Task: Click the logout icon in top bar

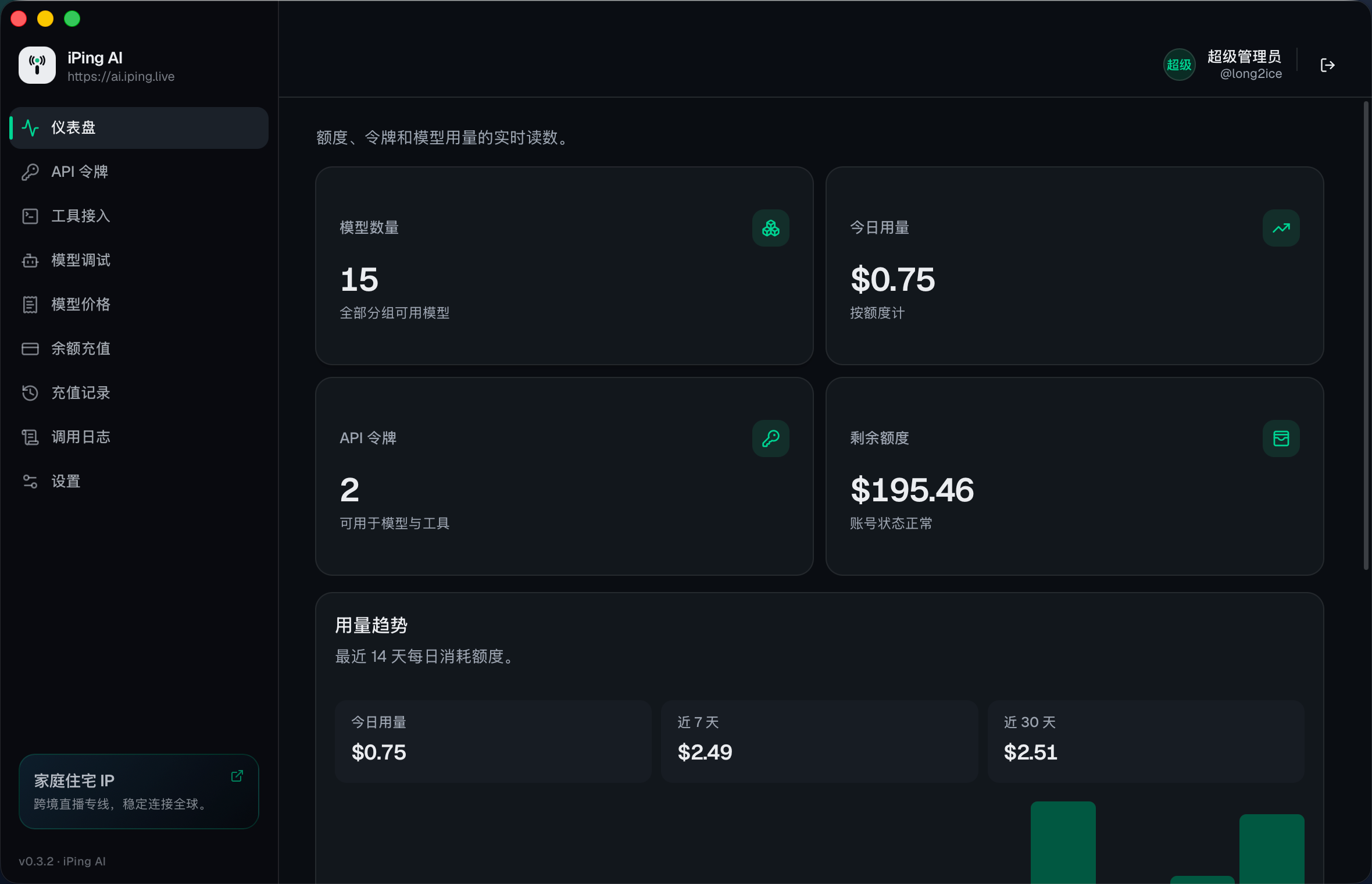Action: [1327, 65]
